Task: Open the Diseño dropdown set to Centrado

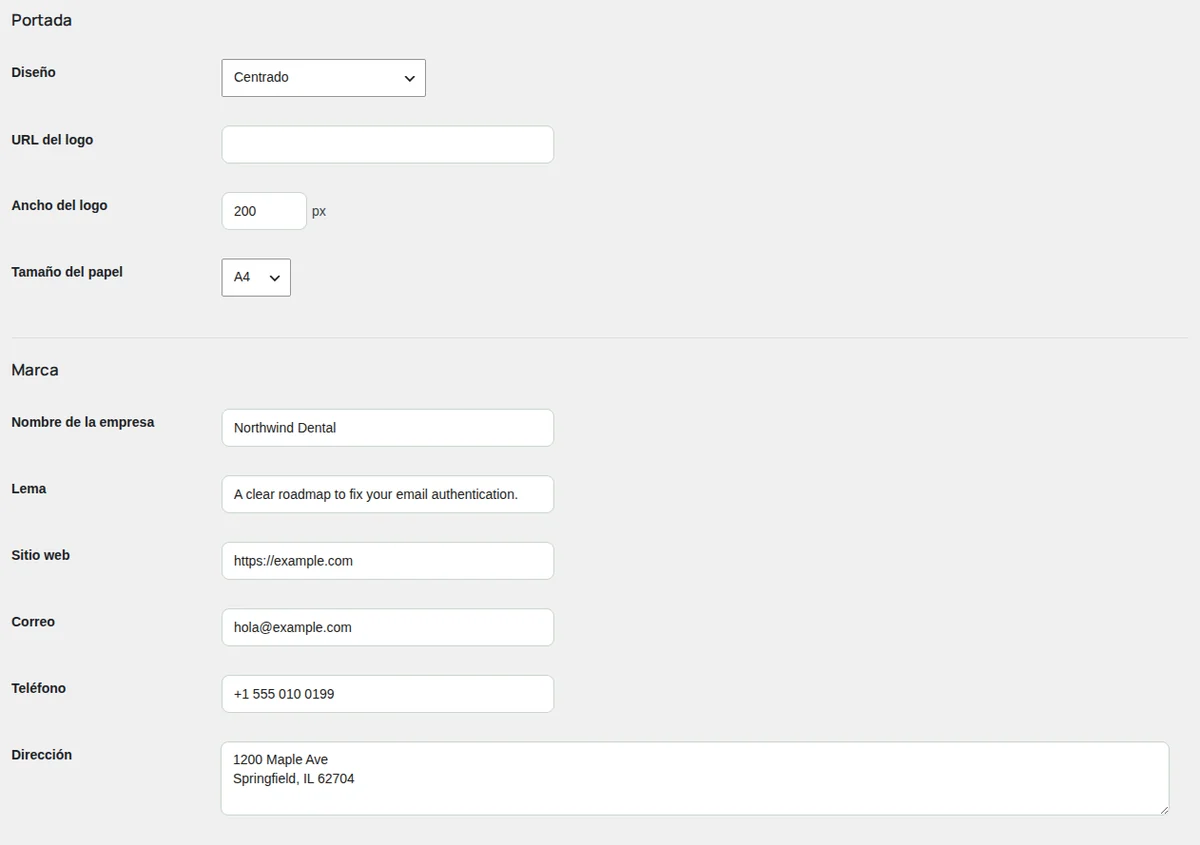Action: coord(323,78)
